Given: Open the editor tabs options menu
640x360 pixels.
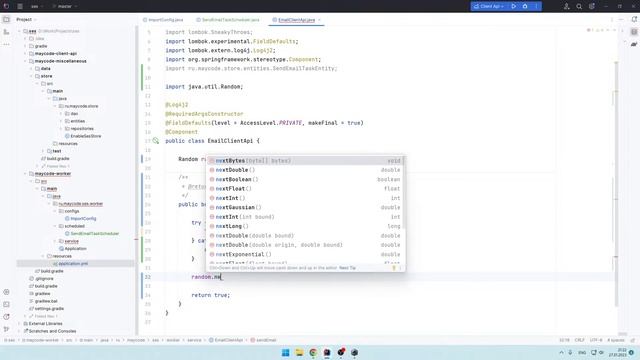Looking at the screenshot, I should click(611, 20).
